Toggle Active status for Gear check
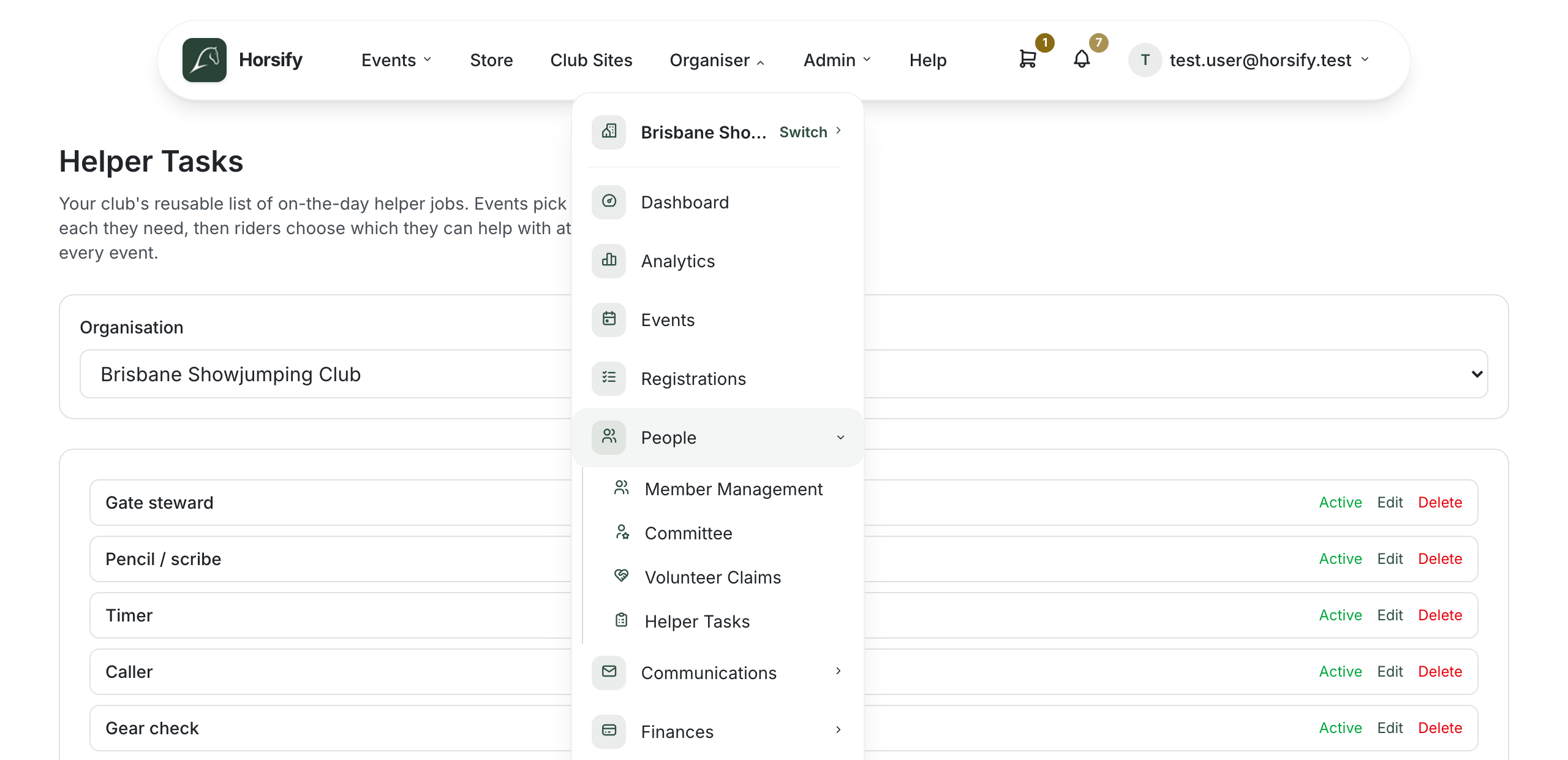This screenshot has width=1568, height=760. point(1340,728)
